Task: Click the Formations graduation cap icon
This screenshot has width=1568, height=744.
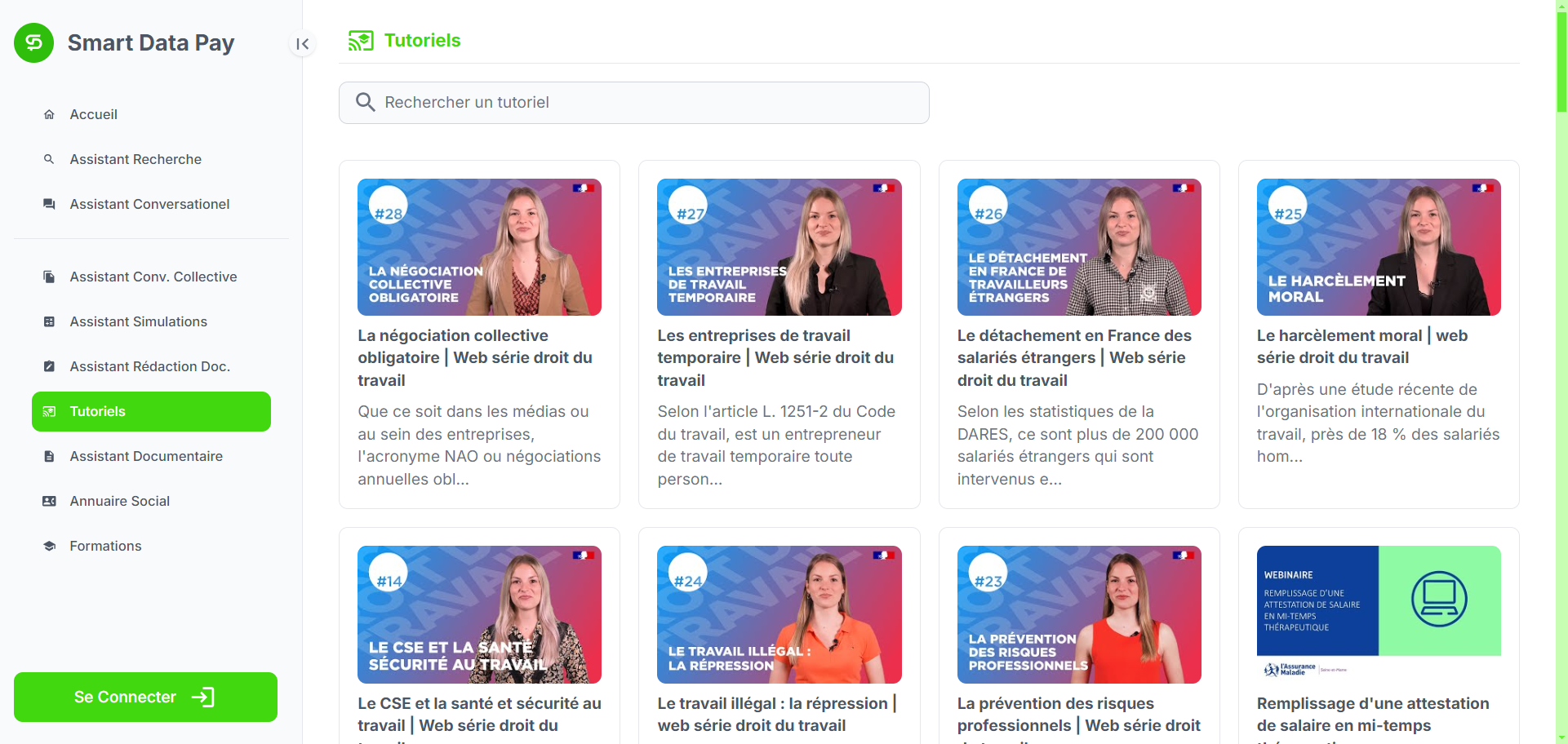Action: (49, 546)
